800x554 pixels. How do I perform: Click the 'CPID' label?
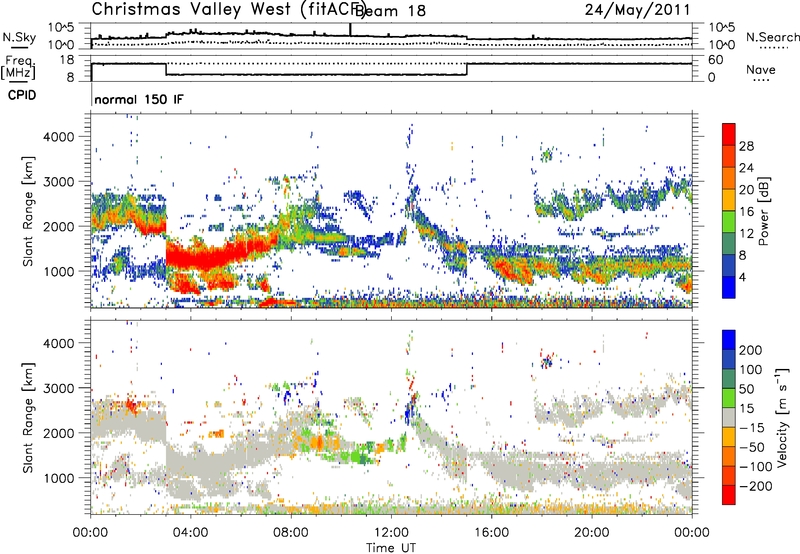click(22, 95)
